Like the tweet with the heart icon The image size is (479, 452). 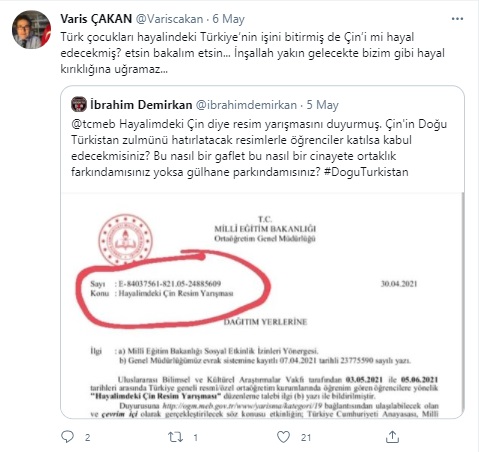point(284,437)
